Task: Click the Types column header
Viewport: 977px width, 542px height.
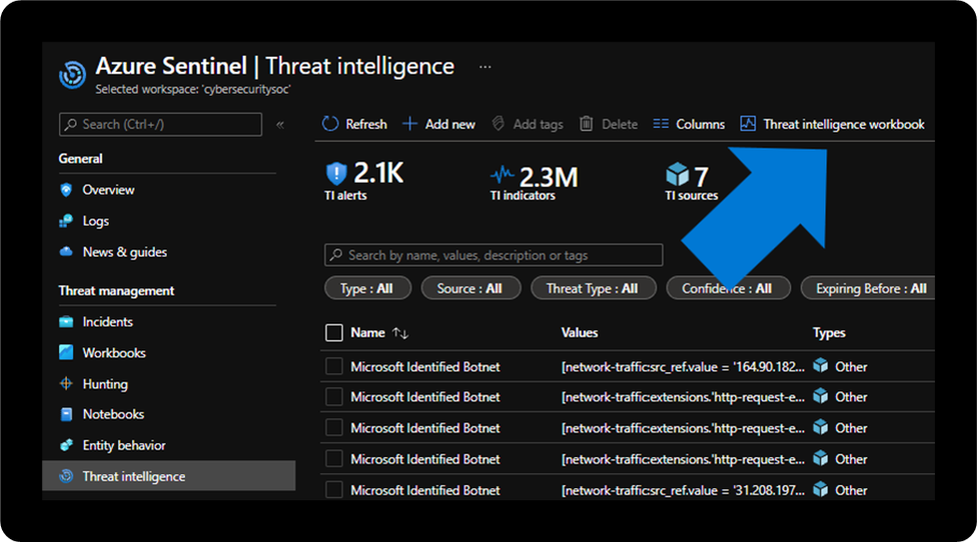Action: (829, 333)
